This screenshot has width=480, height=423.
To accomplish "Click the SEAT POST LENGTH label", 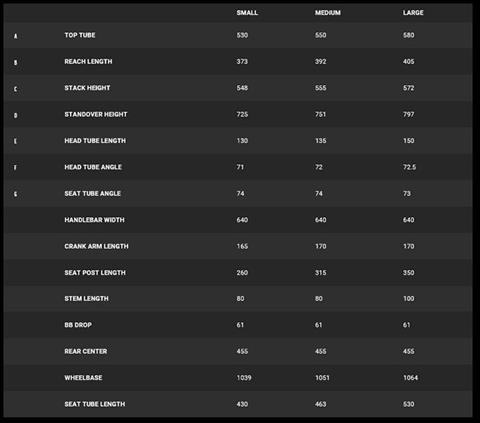I will (x=95, y=272).
